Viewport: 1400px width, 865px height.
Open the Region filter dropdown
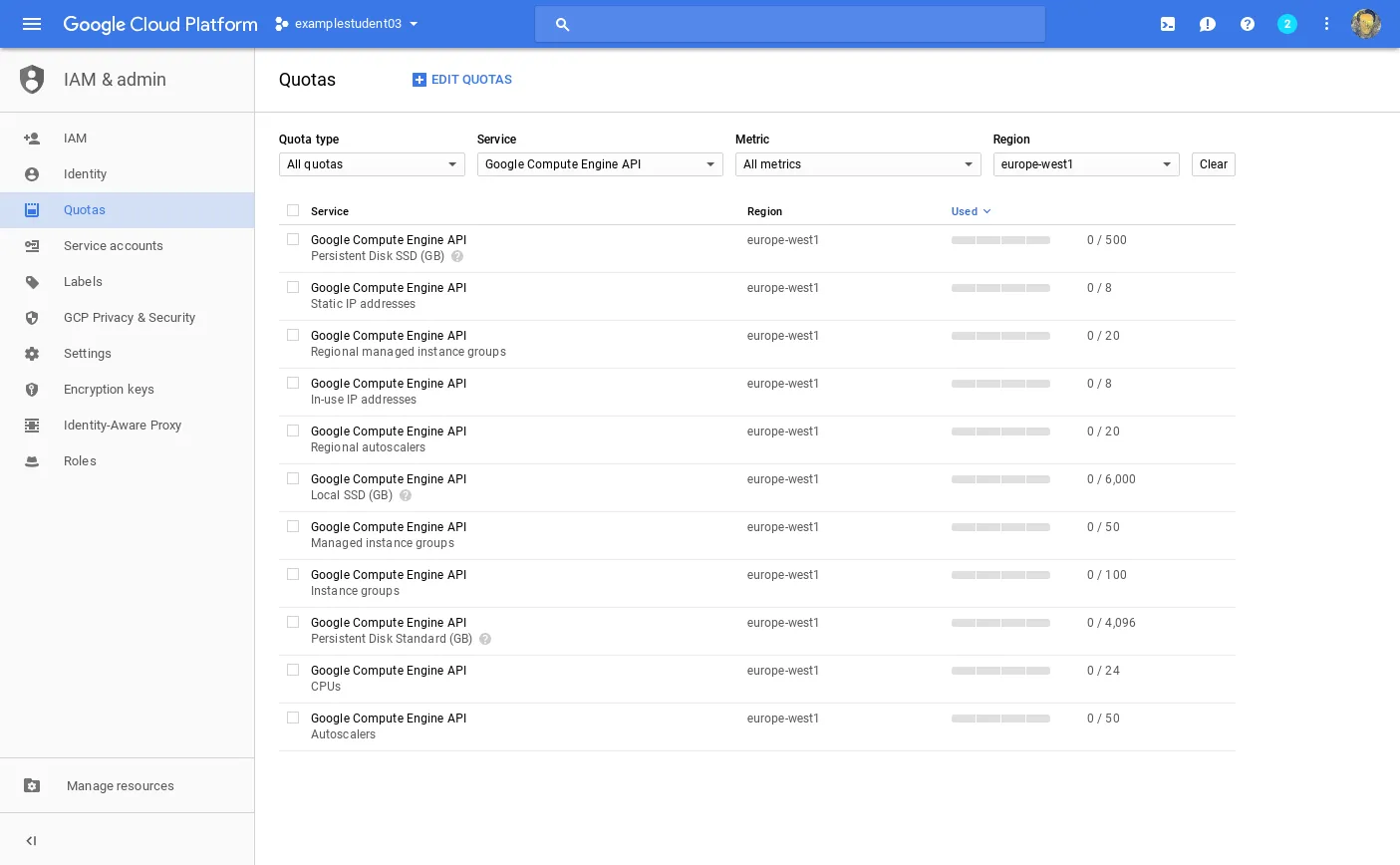tap(1086, 164)
